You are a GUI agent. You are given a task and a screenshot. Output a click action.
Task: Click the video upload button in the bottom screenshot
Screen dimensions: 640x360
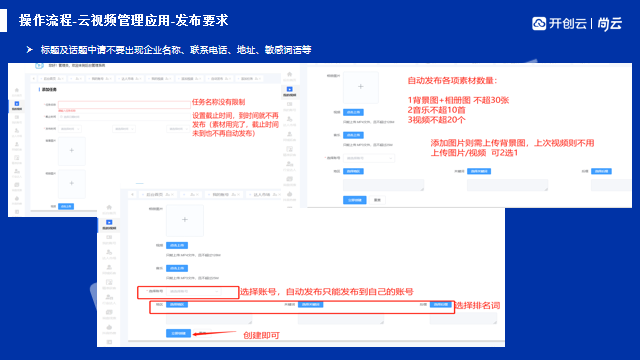pyautogui.click(x=177, y=245)
